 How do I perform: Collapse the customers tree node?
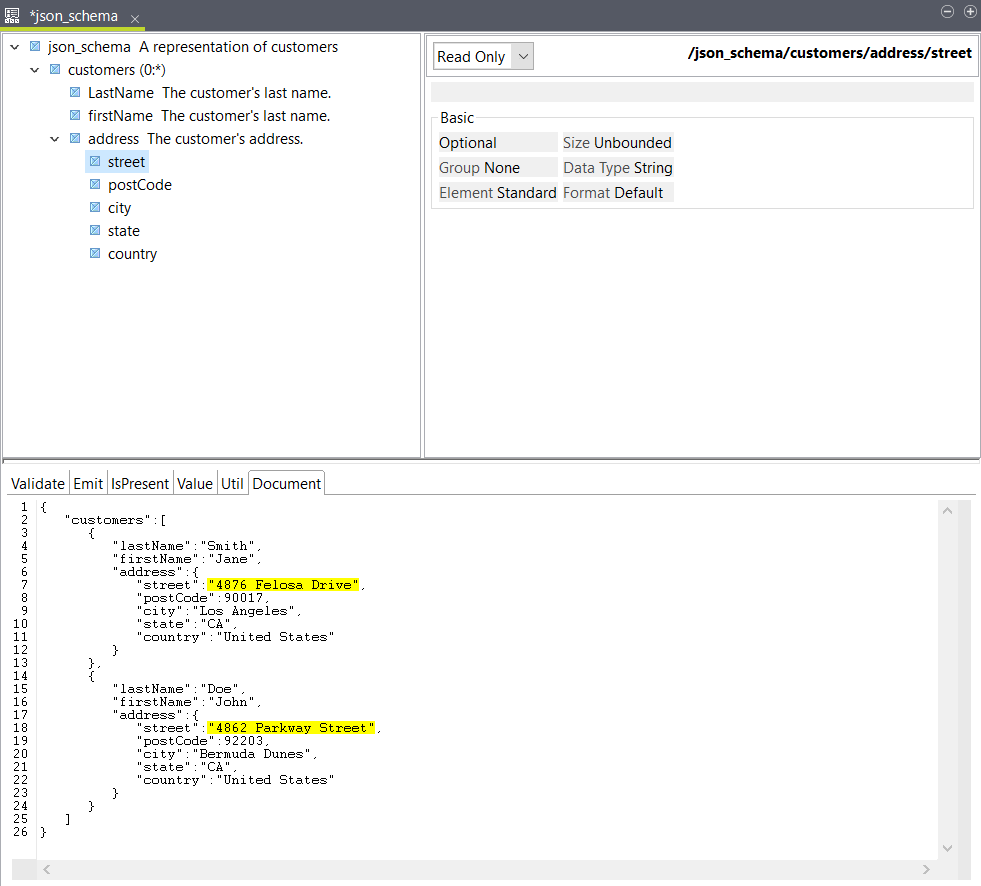tap(34, 70)
